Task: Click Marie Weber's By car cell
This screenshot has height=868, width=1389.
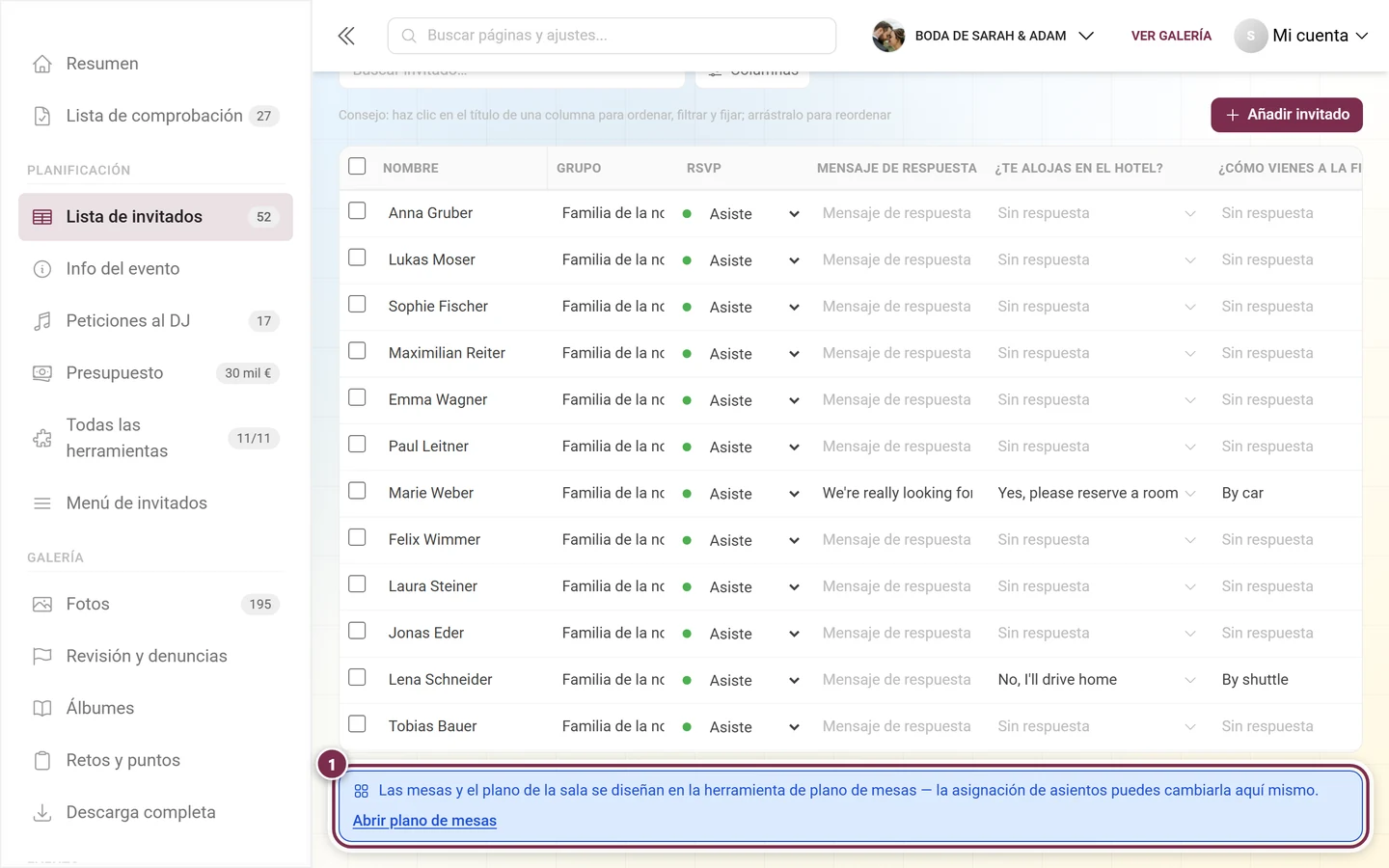Action: [x=1242, y=493]
